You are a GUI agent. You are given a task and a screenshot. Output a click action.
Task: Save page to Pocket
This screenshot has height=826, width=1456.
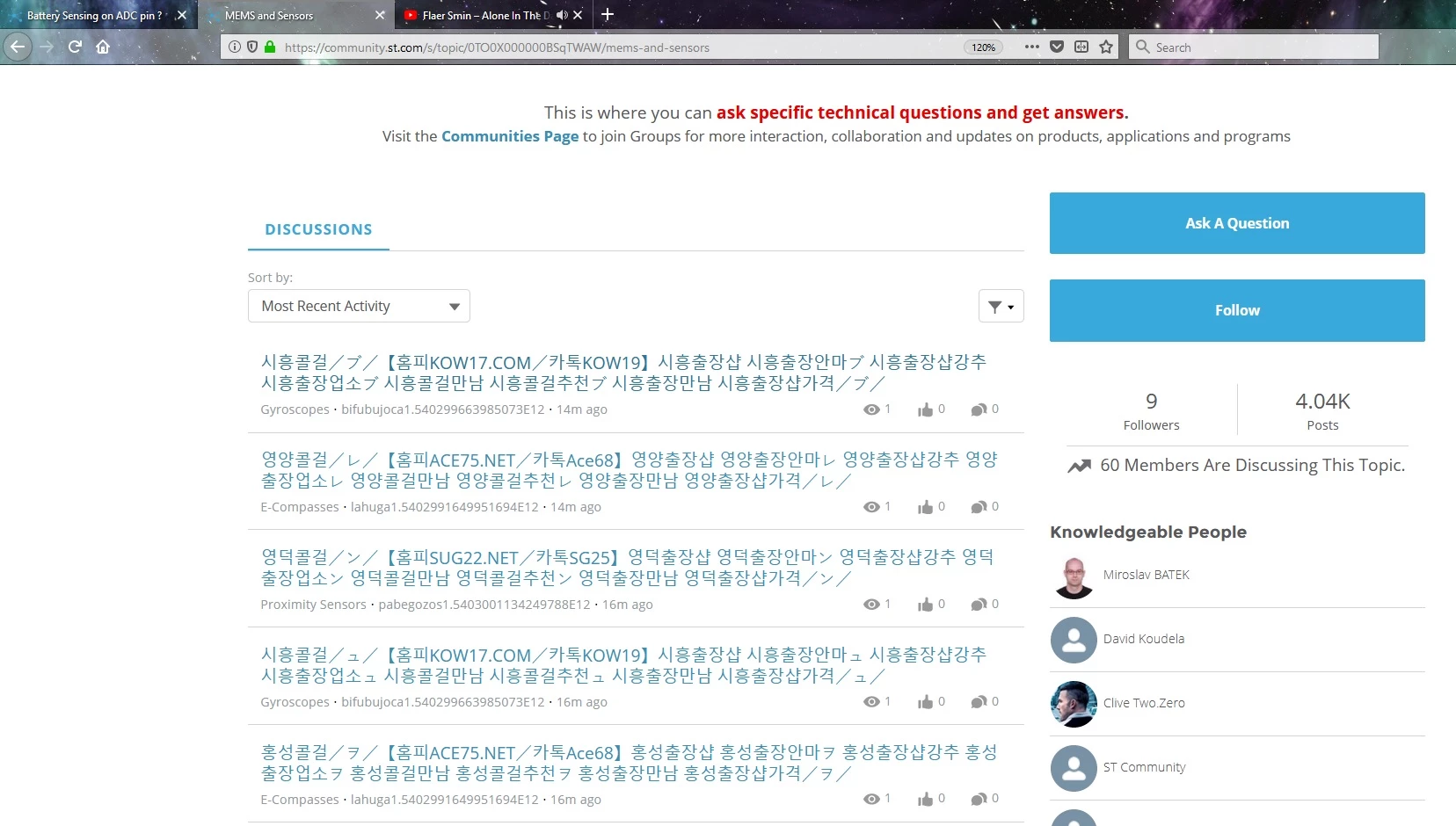click(x=1057, y=47)
